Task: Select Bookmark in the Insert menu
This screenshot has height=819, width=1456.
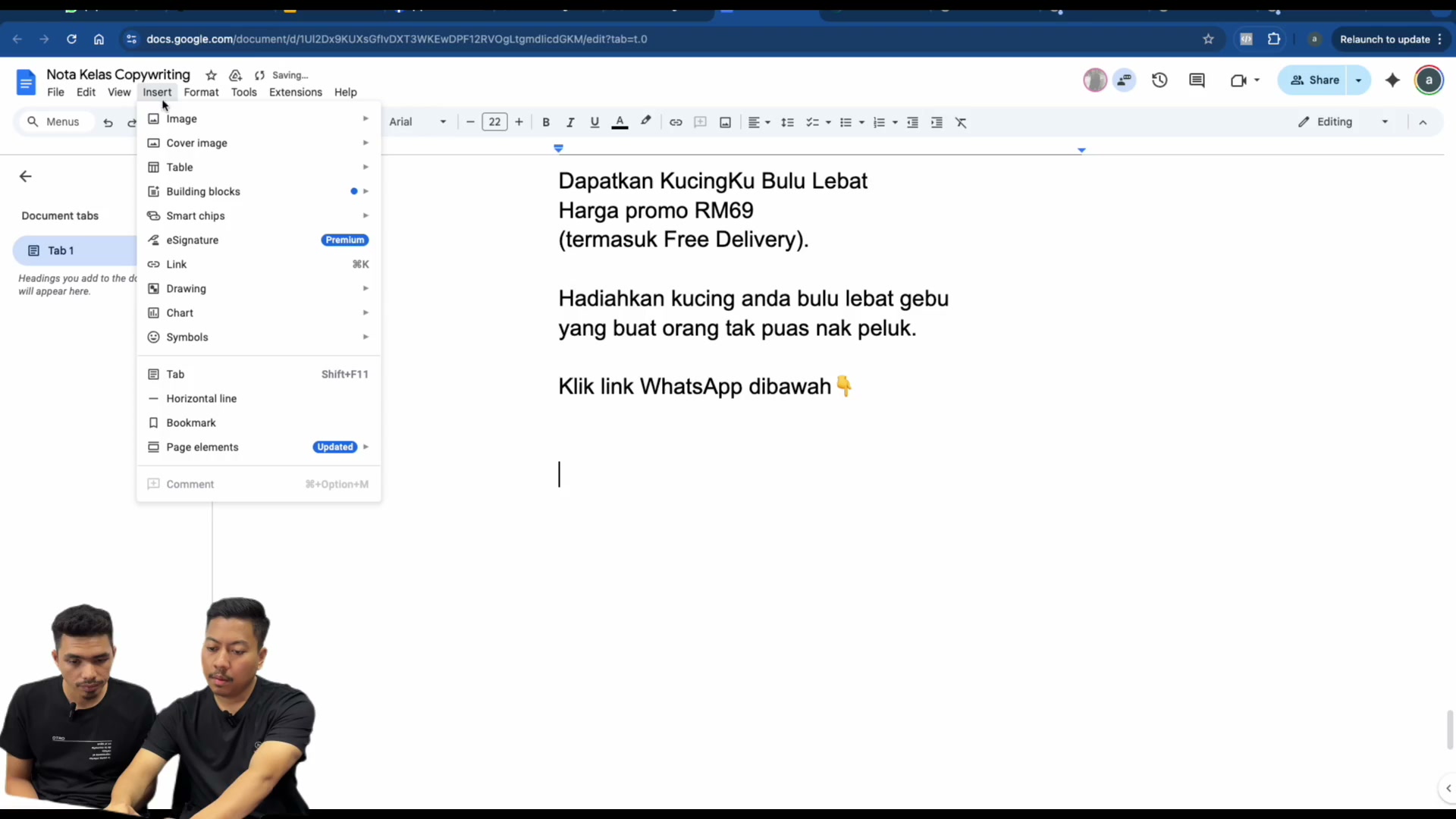Action: (x=259, y=423)
